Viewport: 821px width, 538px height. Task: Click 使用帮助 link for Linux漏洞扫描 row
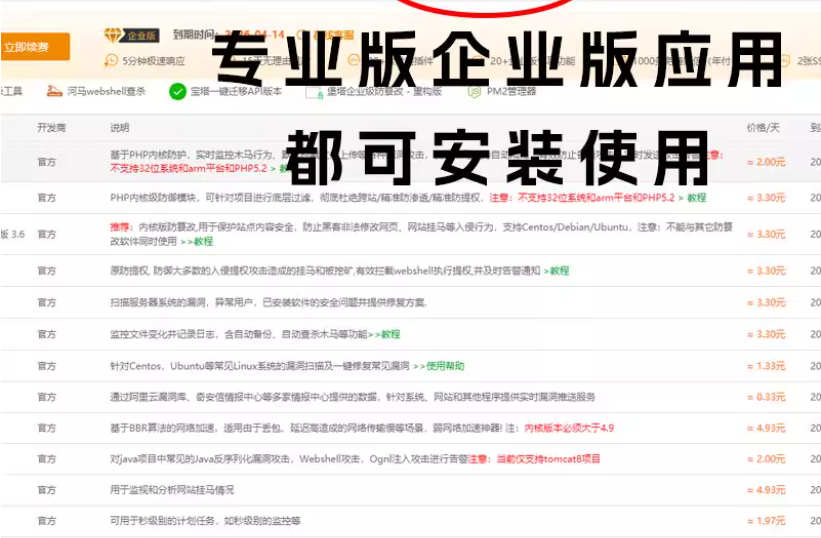pyautogui.click(x=445, y=366)
